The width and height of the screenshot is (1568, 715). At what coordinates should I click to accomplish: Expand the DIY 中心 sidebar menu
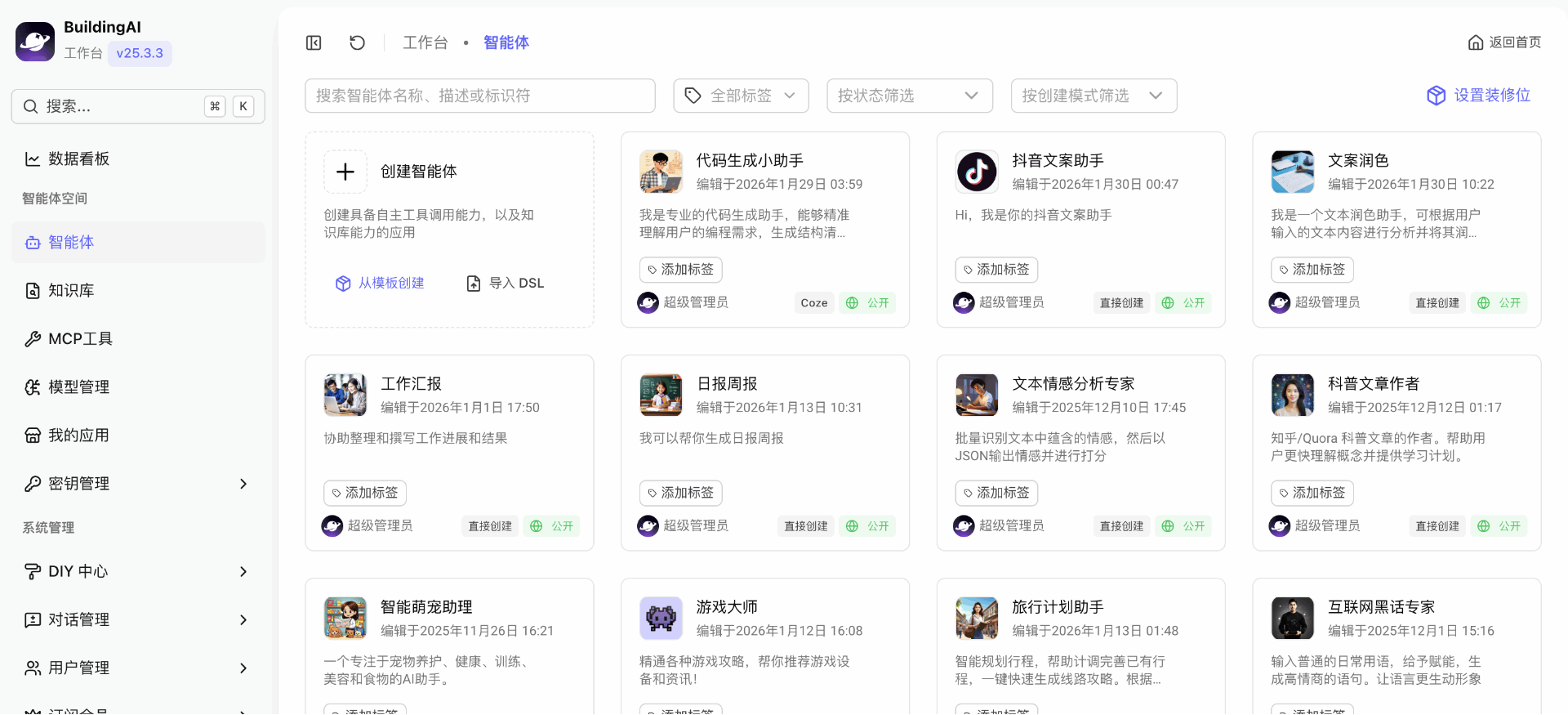pos(138,572)
